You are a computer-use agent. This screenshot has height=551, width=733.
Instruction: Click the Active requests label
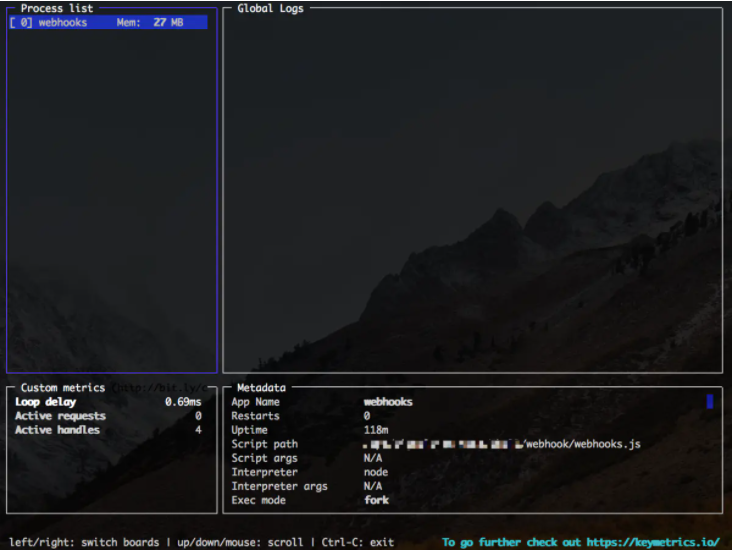point(60,416)
